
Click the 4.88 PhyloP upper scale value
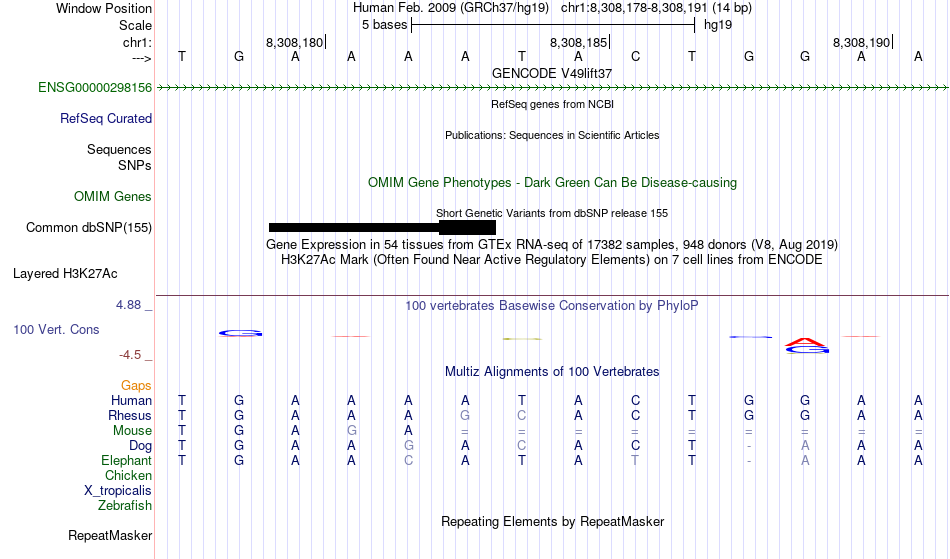pyautogui.click(x=129, y=305)
